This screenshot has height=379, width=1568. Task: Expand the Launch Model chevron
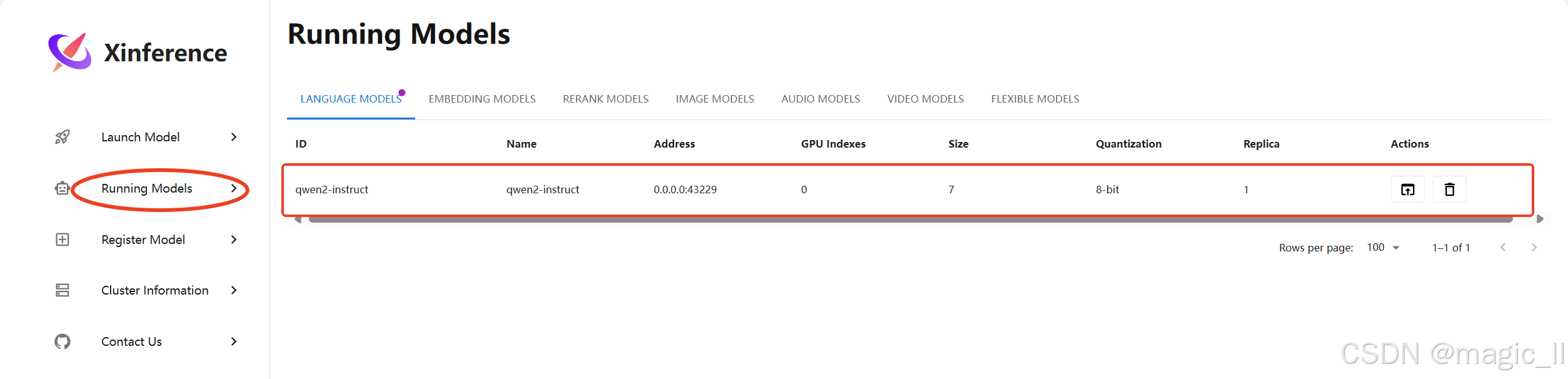(x=234, y=137)
